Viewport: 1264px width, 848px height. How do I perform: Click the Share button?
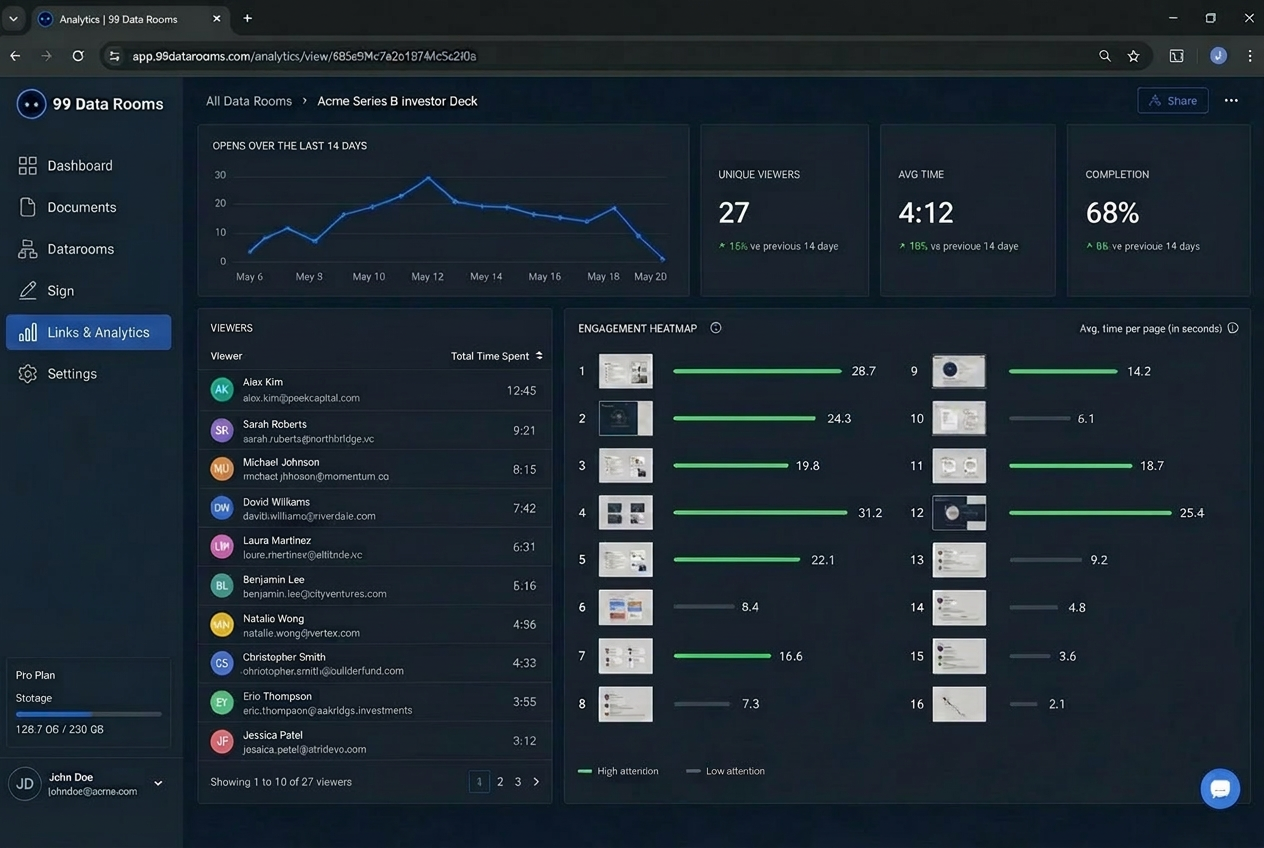point(1173,101)
